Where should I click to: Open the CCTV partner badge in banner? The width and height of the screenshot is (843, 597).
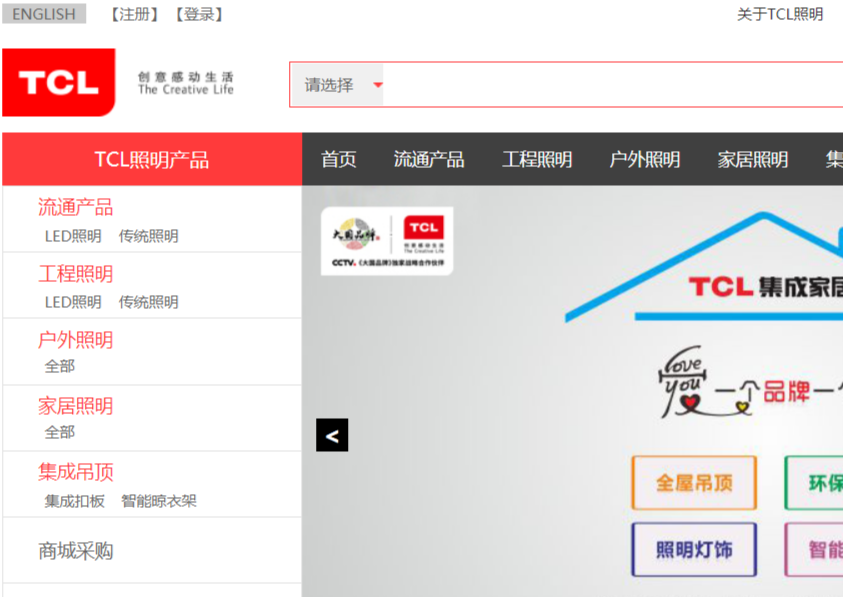[387, 241]
